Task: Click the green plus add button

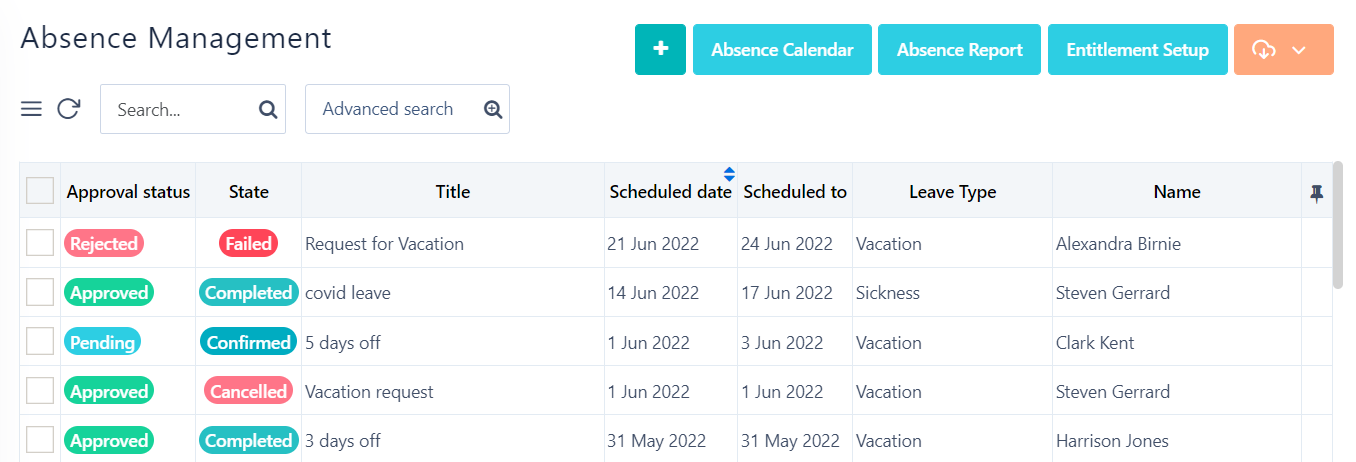Action: 660,50
